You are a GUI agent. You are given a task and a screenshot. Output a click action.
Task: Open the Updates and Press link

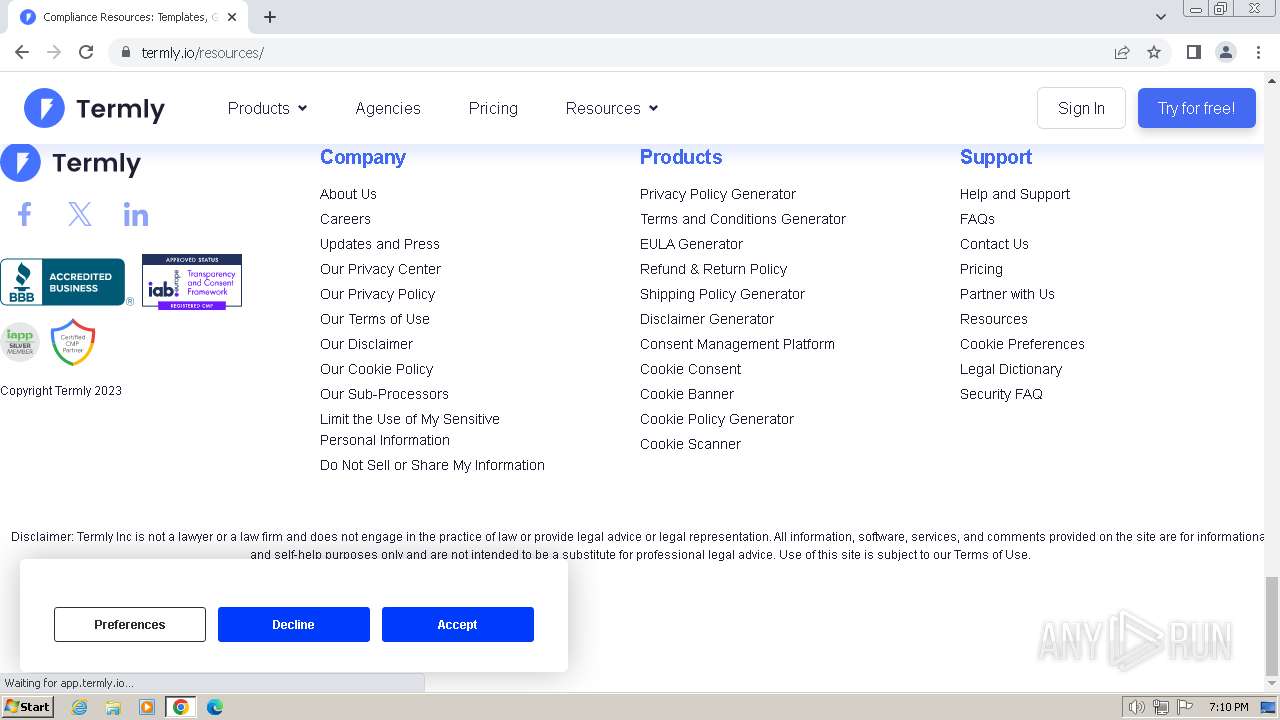[380, 244]
